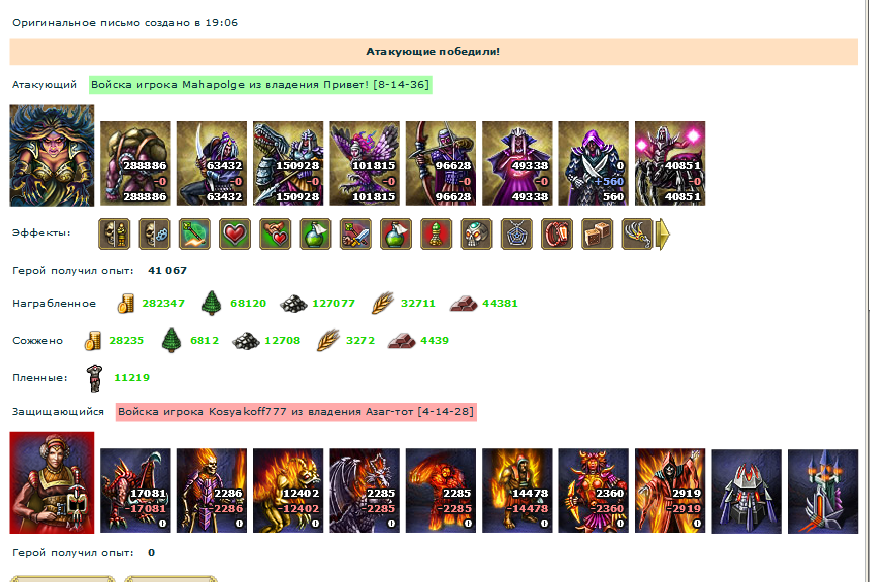Click defender red dragon unit 17081
Viewport: 870px width, 582px height.
pyautogui.click(x=135, y=490)
